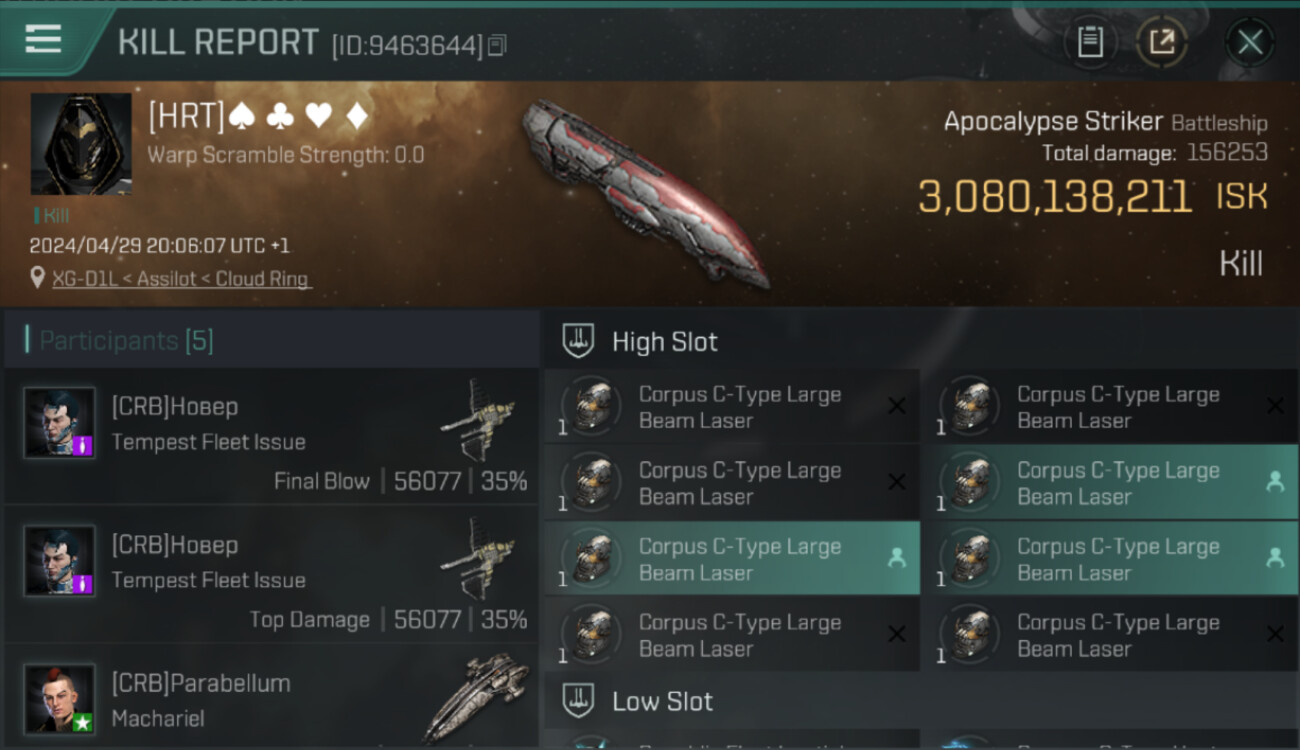Open the XG-D1L < Assilot < Cloud Ring link
The height and width of the screenshot is (750, 1300).
click(x=181, y=279)
